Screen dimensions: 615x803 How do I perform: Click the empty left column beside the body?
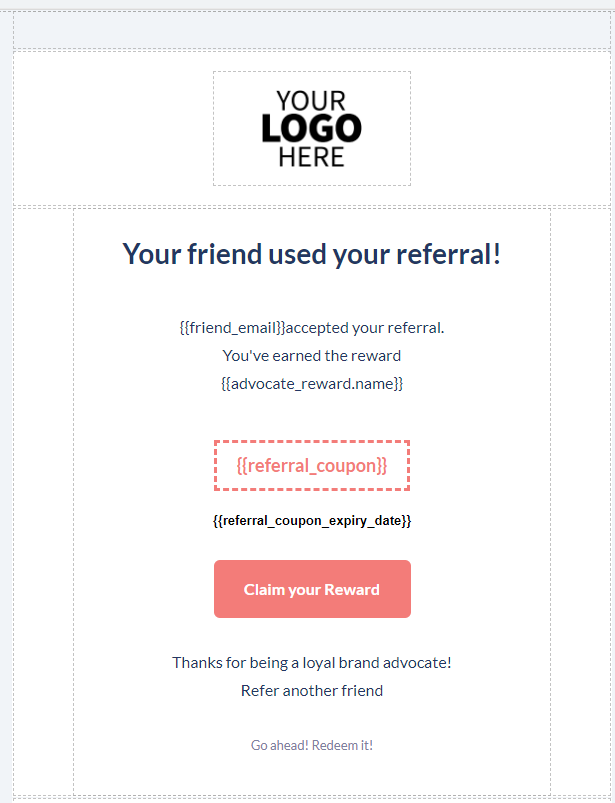43,500
